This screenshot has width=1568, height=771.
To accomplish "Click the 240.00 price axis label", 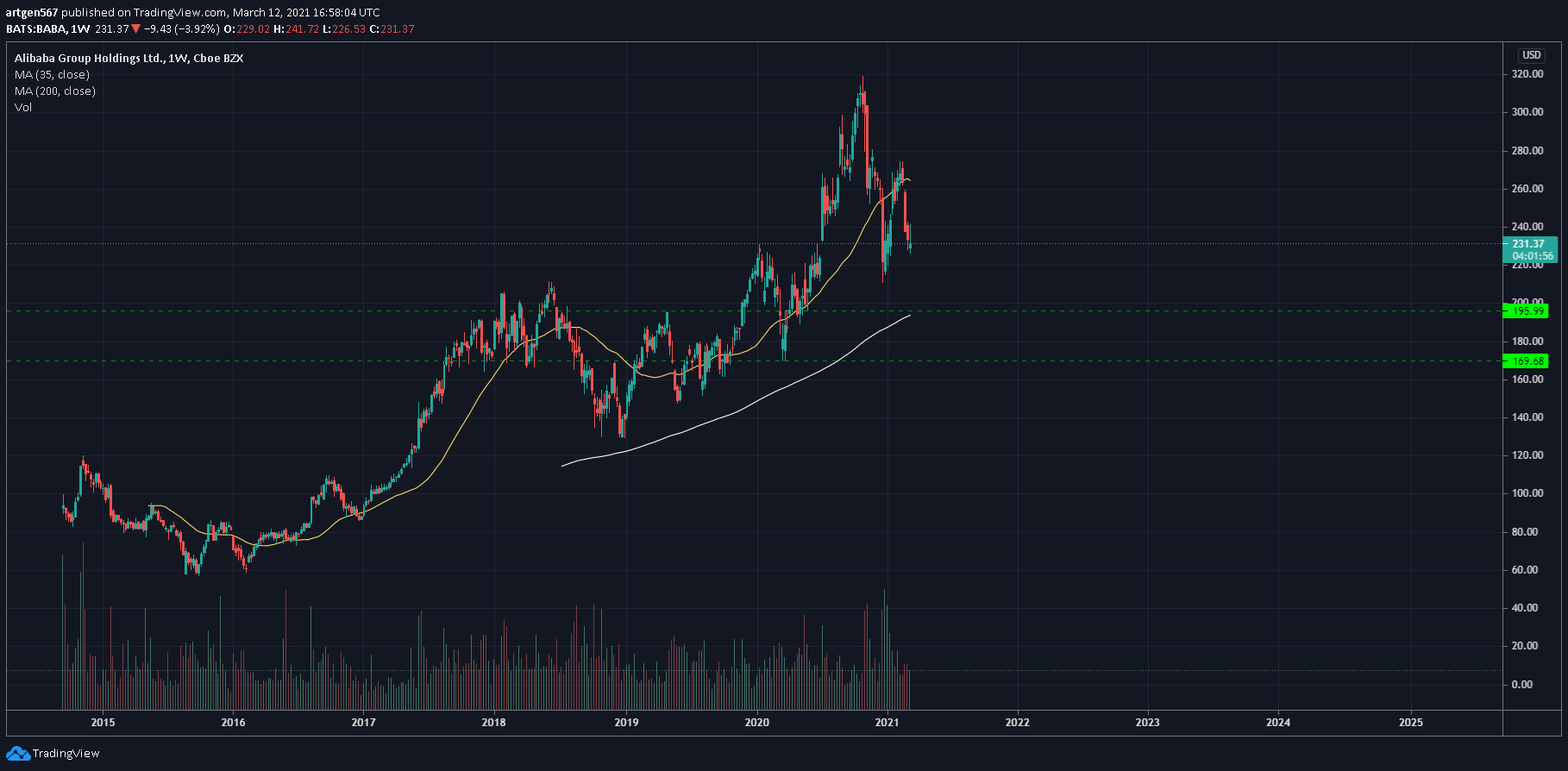I will click(1527, 227).
